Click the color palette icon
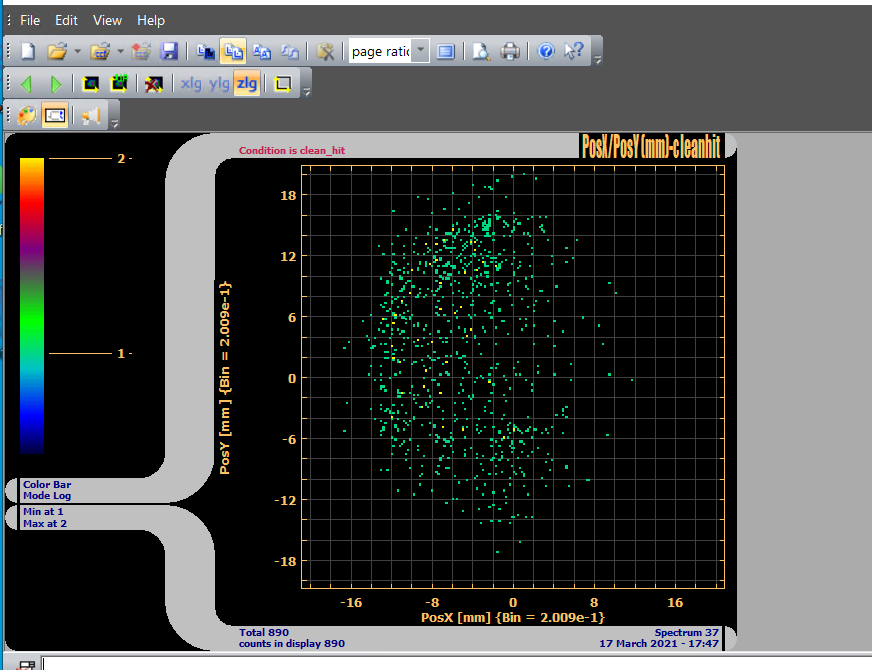 click(x=27, y=116)
